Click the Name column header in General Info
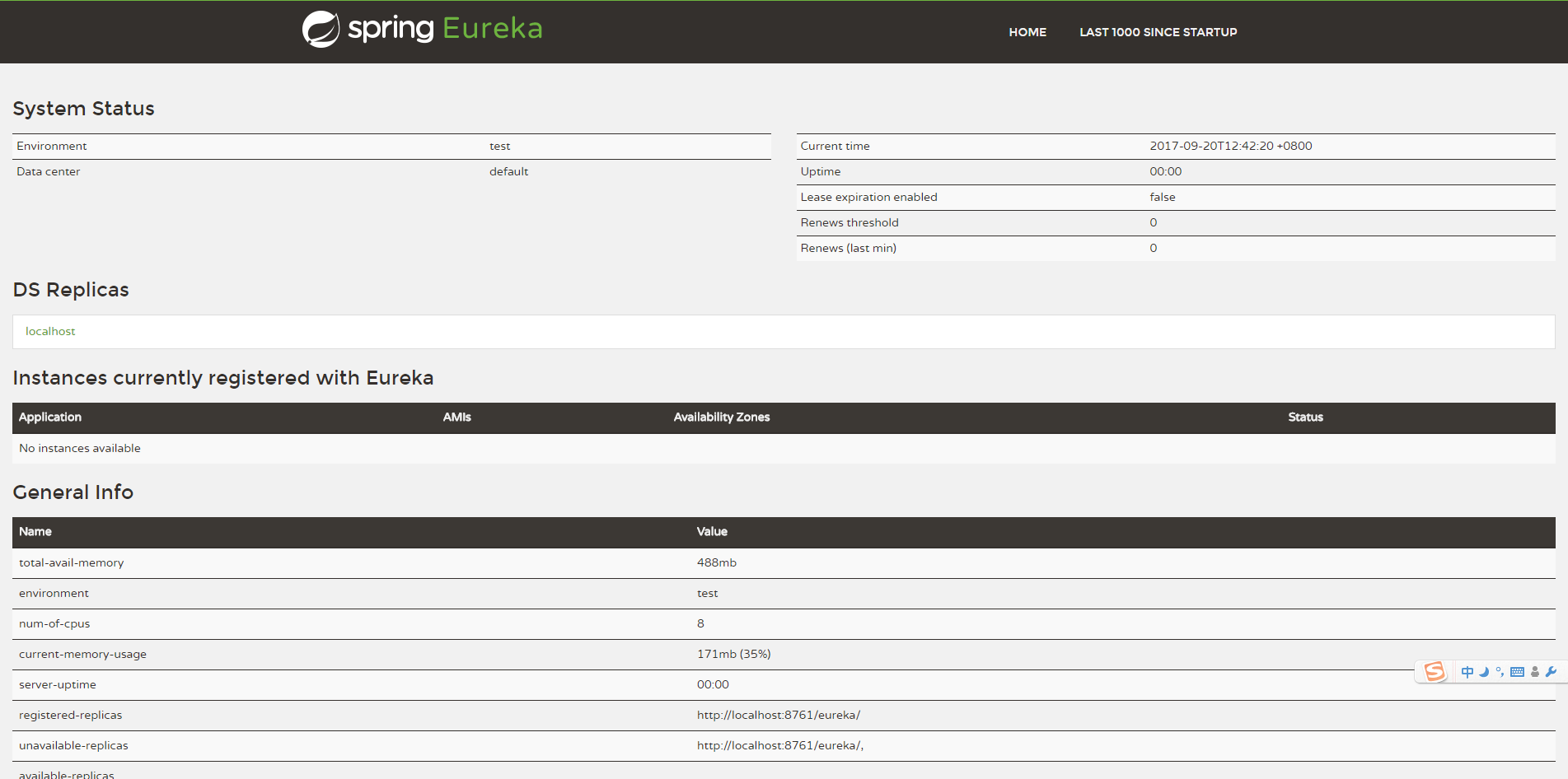The width and height of the screenshot is (1568, 779). click(x=35, y=531)
